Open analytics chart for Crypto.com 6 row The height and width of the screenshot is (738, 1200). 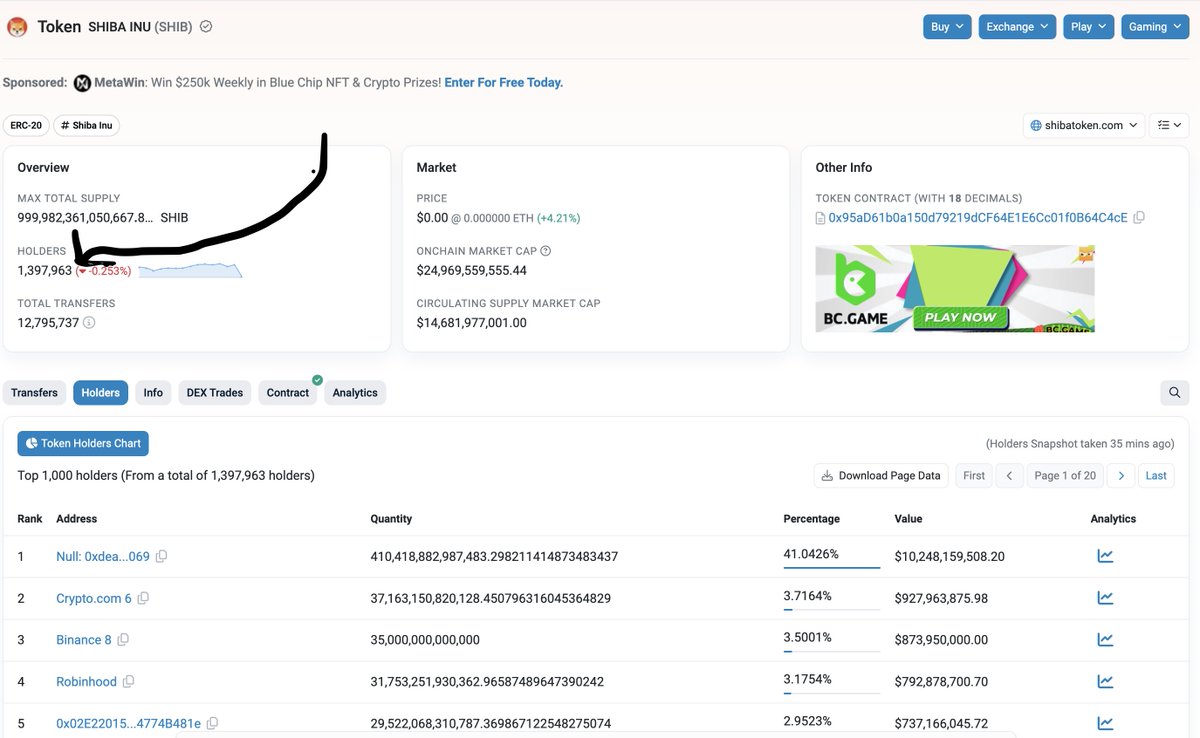[1105, 598]
